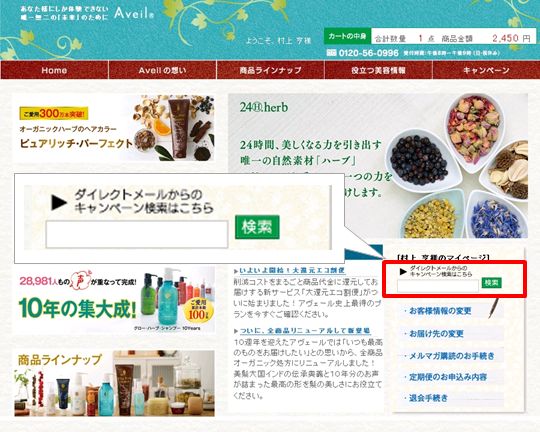The image size is (540, 432).
Task: Open the 大還元エコ割便 news headline link
Action: click(x=292, y=270)
